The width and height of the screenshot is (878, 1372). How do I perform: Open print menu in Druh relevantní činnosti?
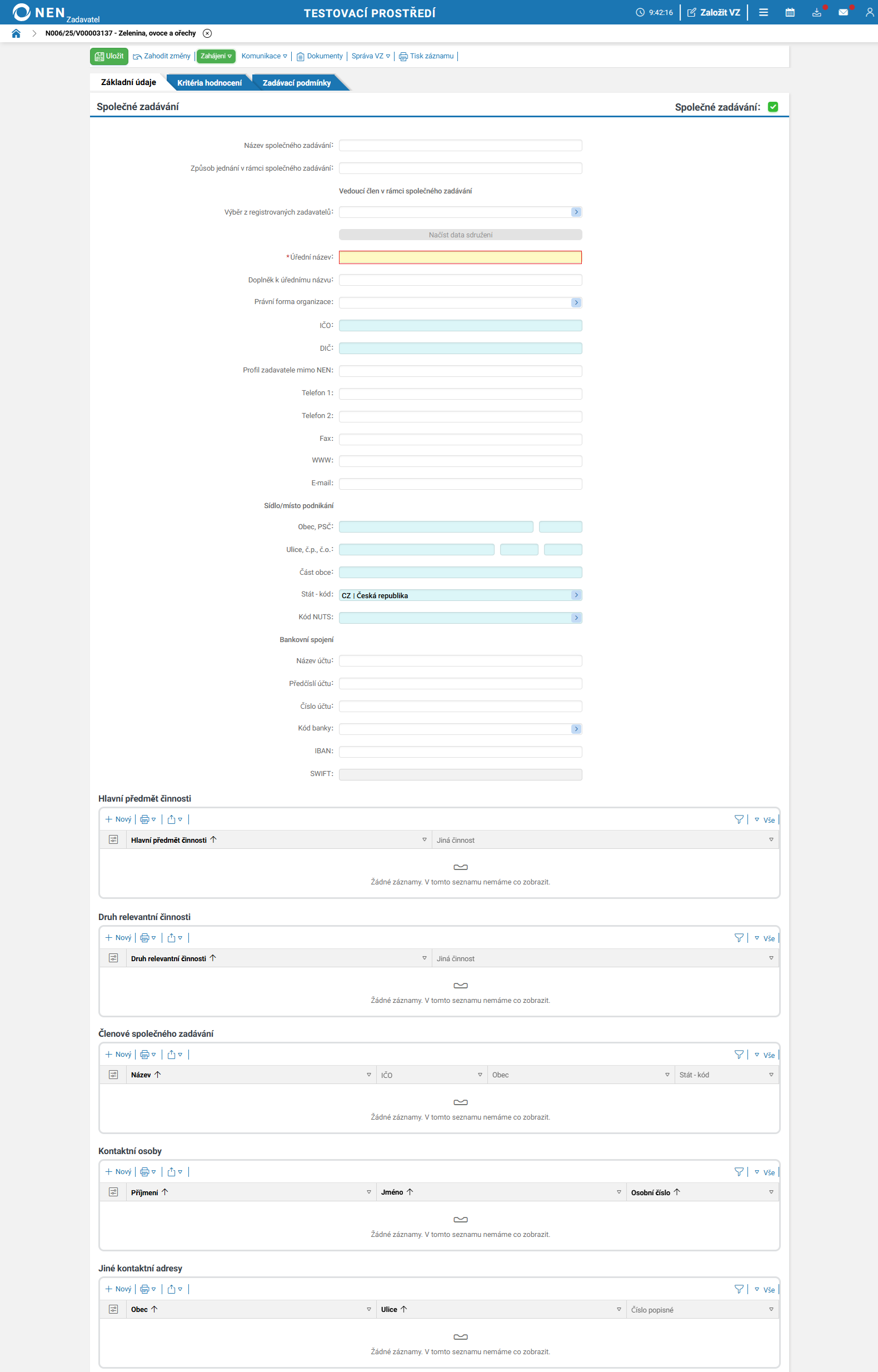148,938
